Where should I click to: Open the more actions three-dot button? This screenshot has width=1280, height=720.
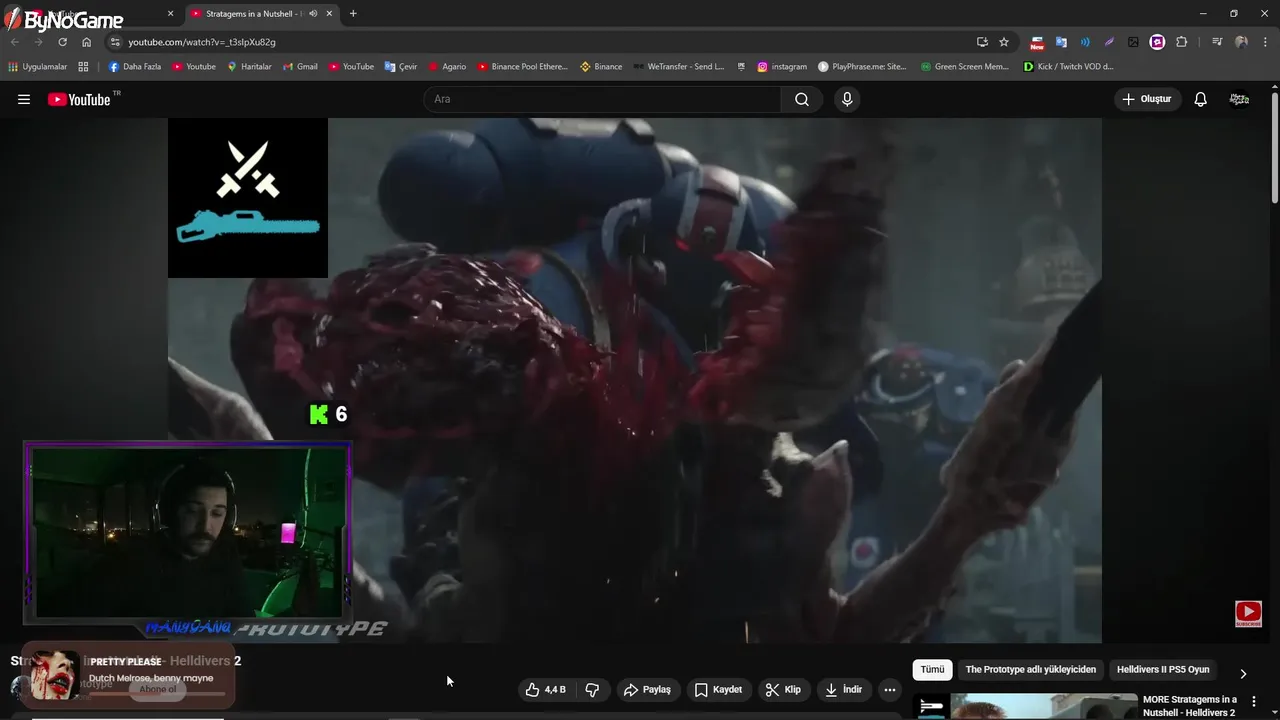coord(889,689)
